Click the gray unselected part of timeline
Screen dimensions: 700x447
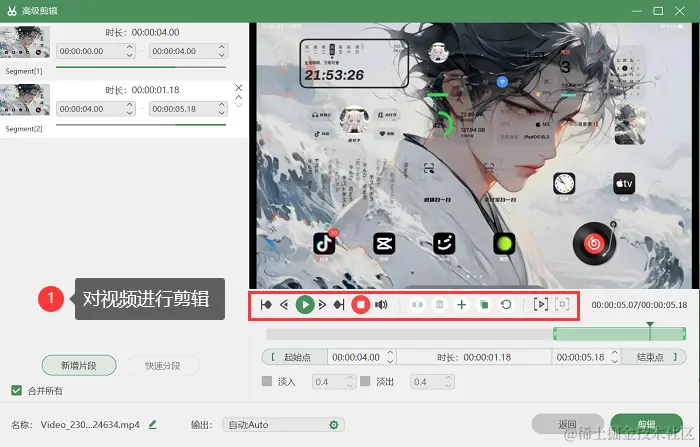click(409, 334)
